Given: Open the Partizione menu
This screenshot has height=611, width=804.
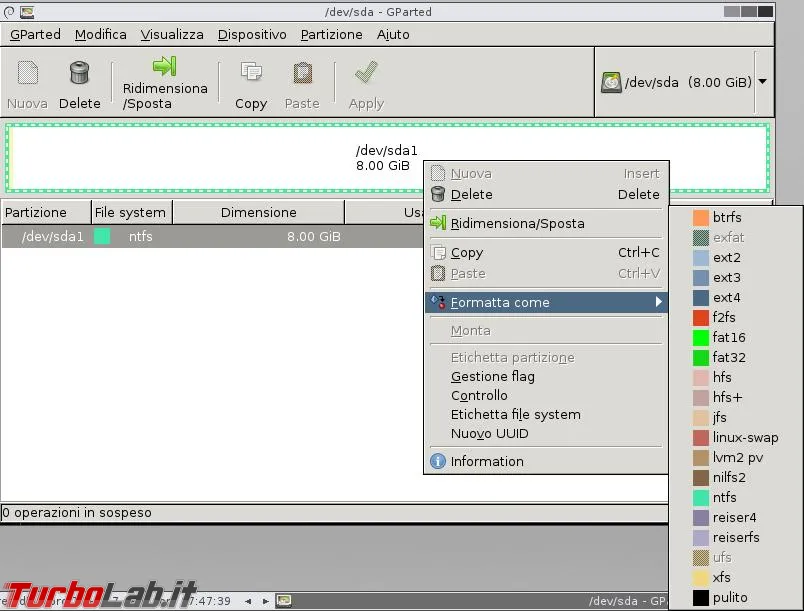Looking at the screenshot, I should (331, 34).
